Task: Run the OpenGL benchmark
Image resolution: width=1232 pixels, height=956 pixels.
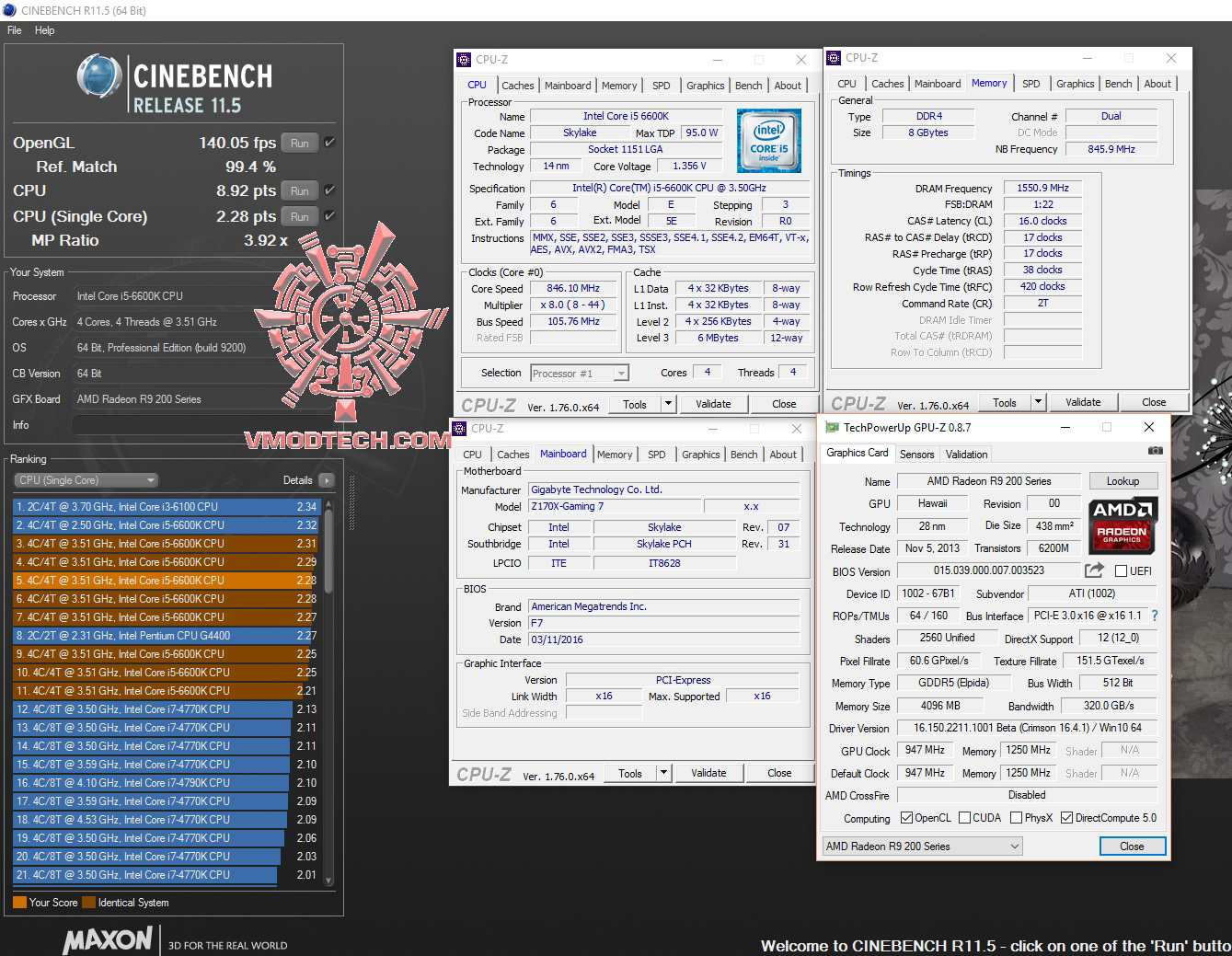Action: pyautogui.click(x=300, y=143)
